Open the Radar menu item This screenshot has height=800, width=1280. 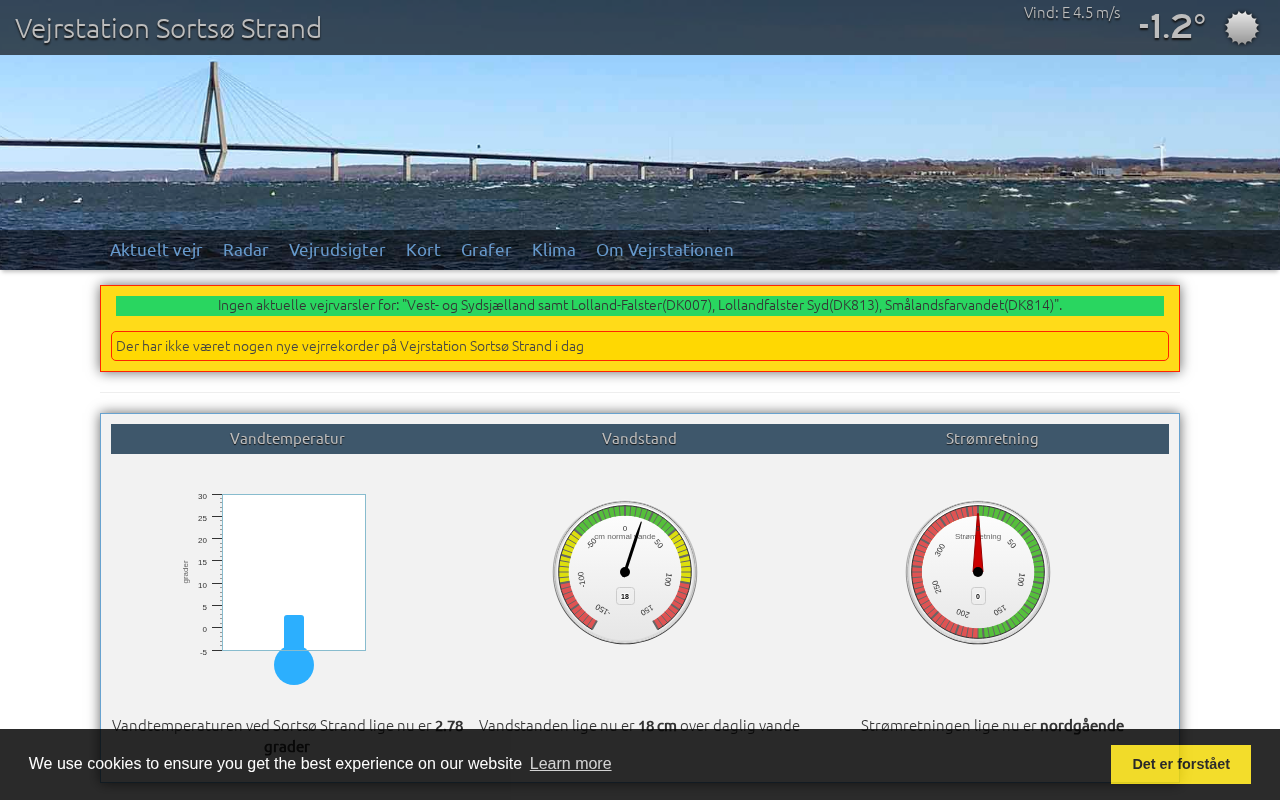pos(246,250)
